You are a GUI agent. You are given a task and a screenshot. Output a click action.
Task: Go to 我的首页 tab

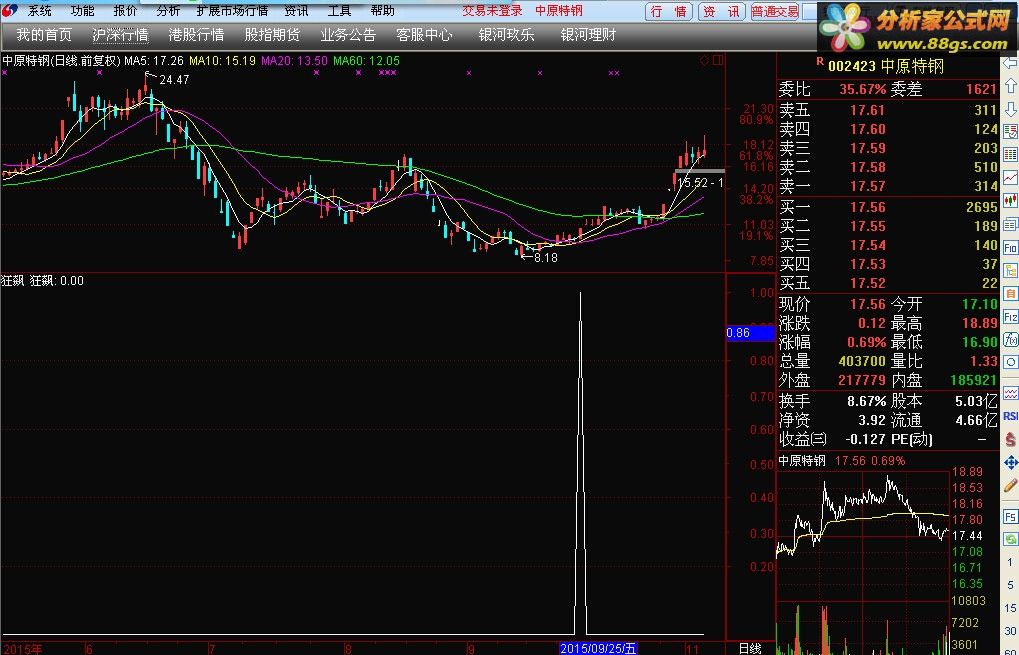(44, 36)
